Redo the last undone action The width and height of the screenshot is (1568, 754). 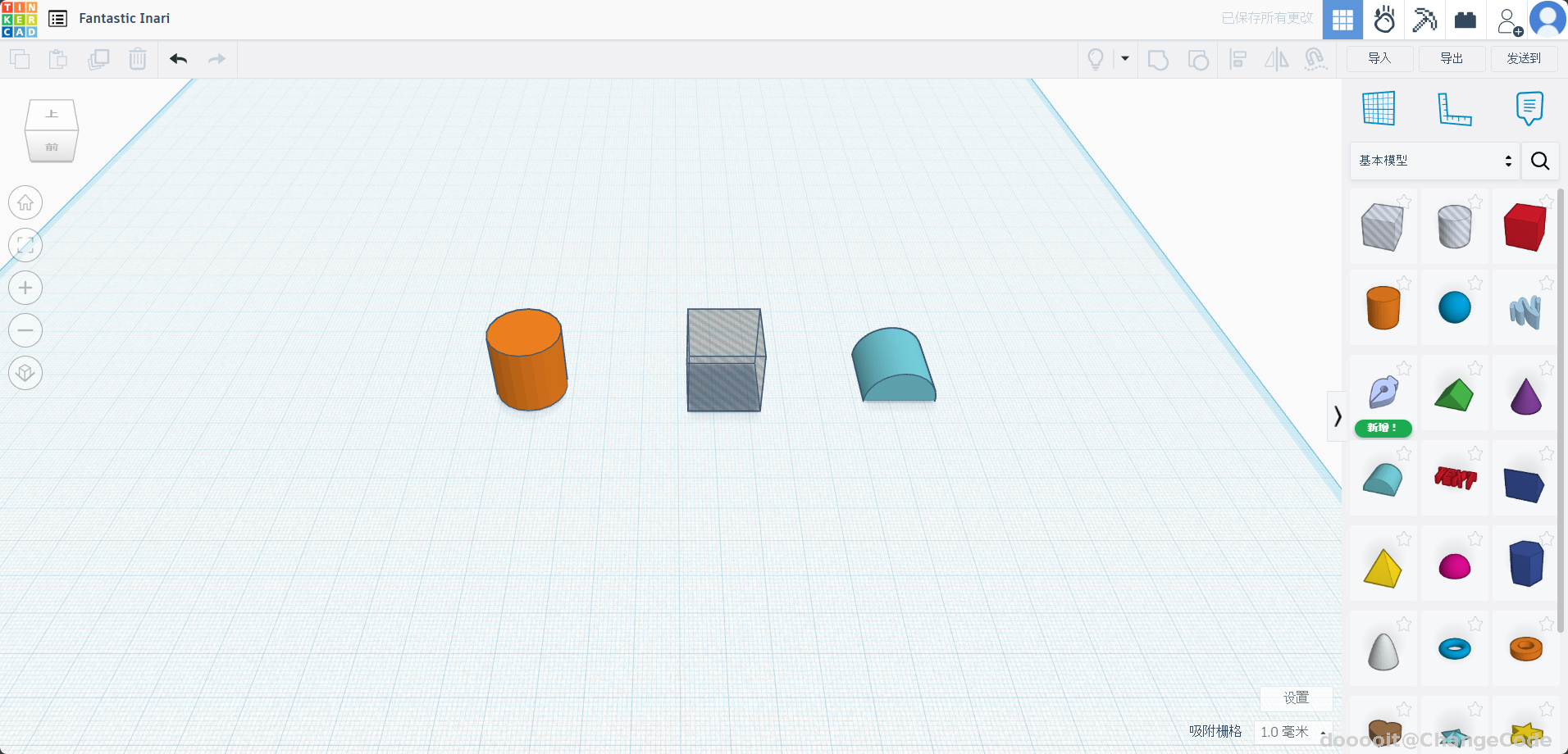[x=217, y=59]
